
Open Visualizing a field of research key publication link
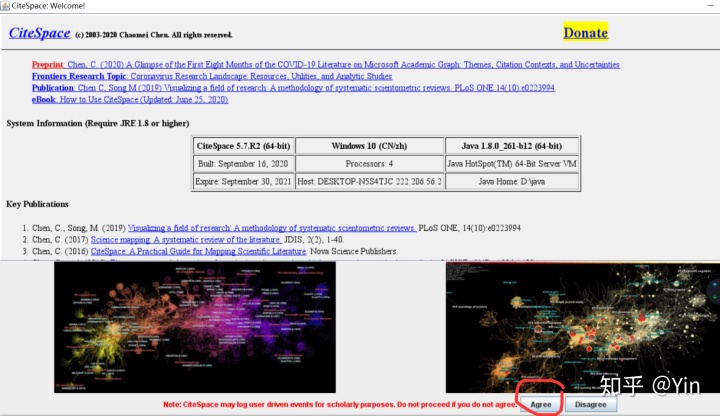pyautogui.click(x=272, y=228)
